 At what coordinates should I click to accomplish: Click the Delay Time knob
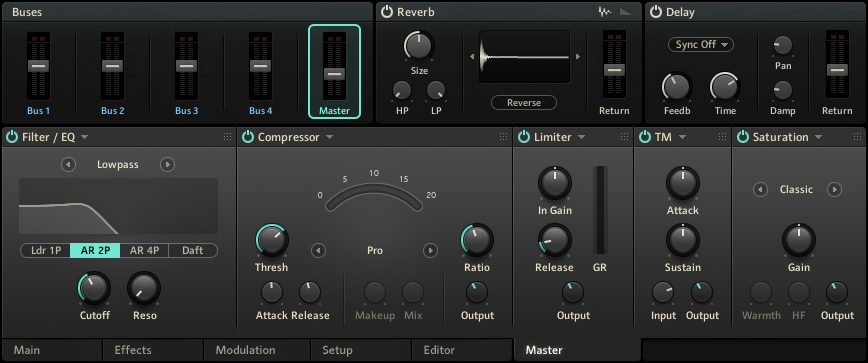point(725,87)
